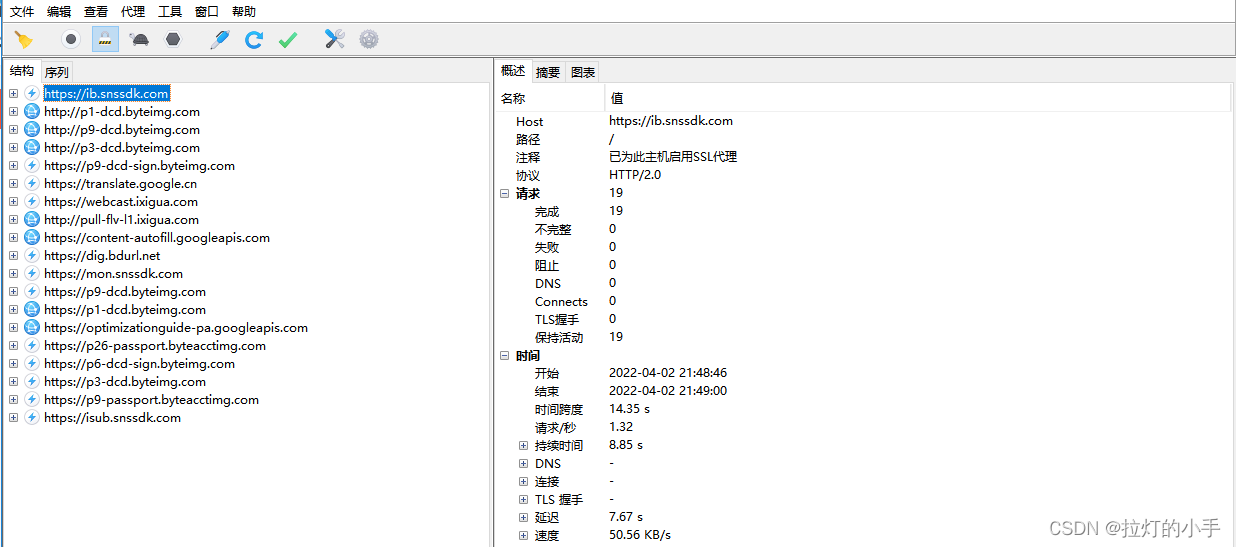The height and width of the screenshot is (547, 1236).
Task: Toggle breakpoints with the hexagon icon
Action: point(173,39)
